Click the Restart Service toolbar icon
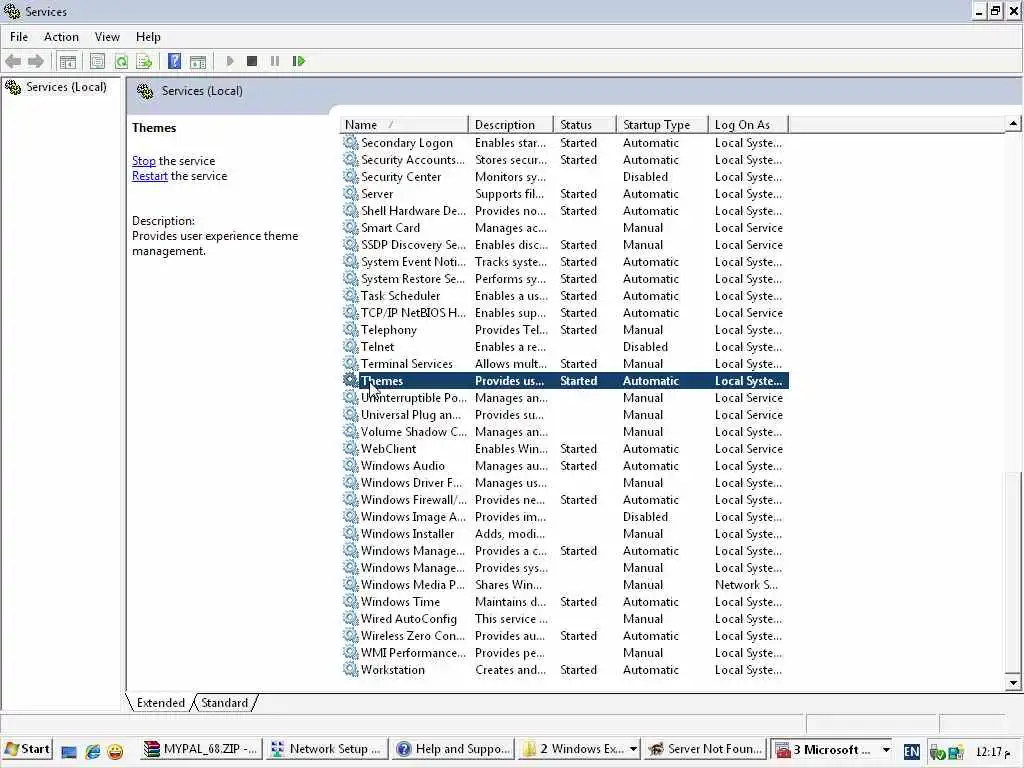 coord(298,61)
